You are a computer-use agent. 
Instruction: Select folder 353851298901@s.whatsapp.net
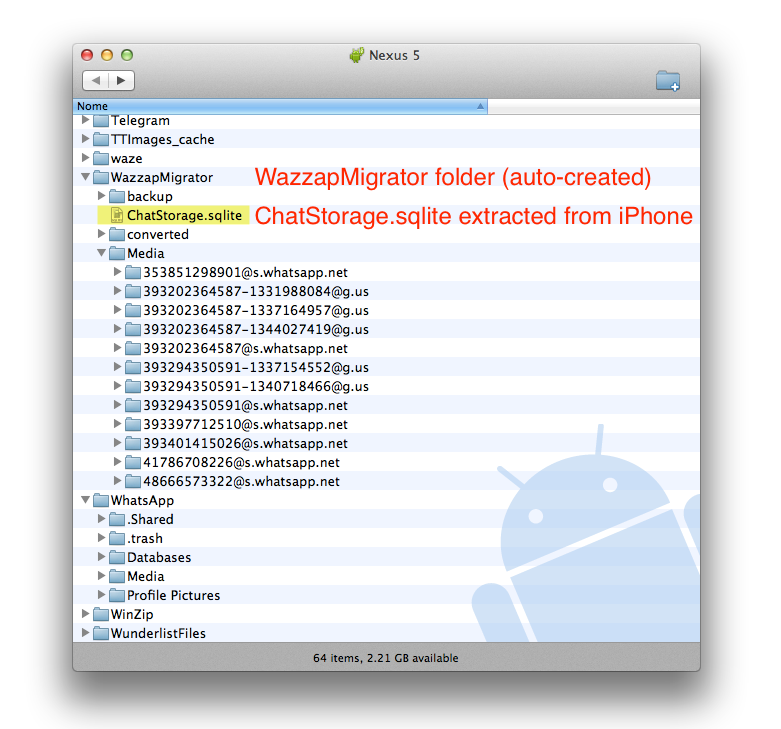click(x=245, y=272)
